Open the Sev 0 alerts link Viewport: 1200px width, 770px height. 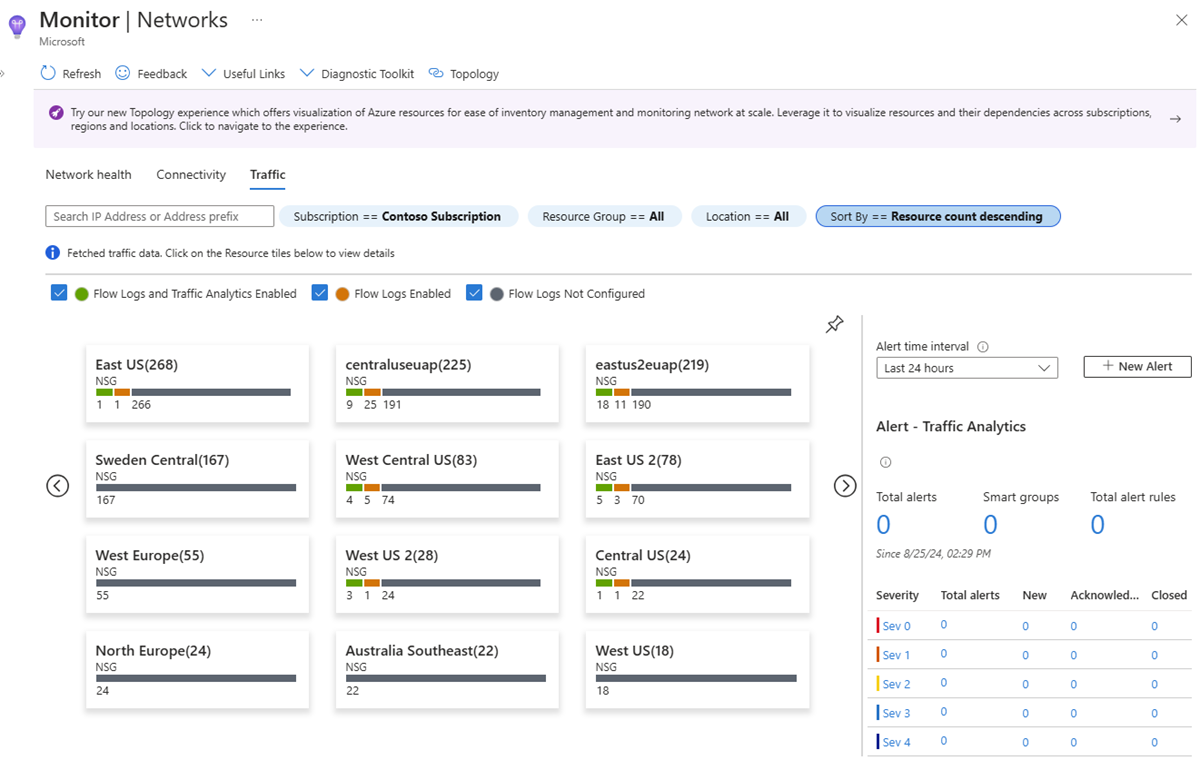895,625
